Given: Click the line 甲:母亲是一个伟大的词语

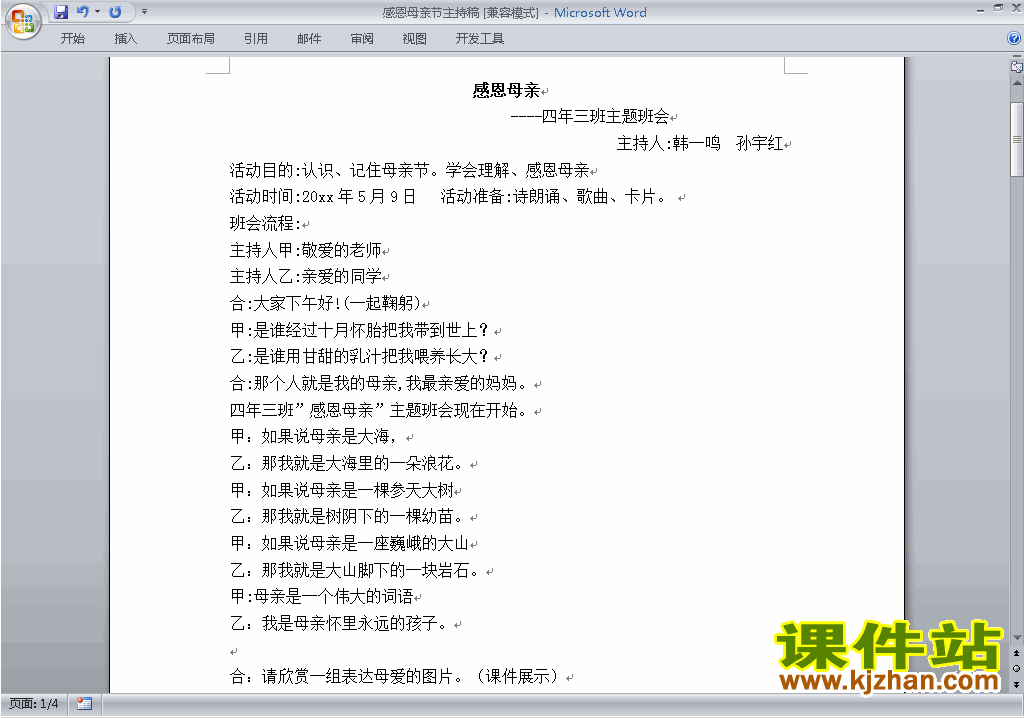Looking at the screenshot, I should pos(321,596).
